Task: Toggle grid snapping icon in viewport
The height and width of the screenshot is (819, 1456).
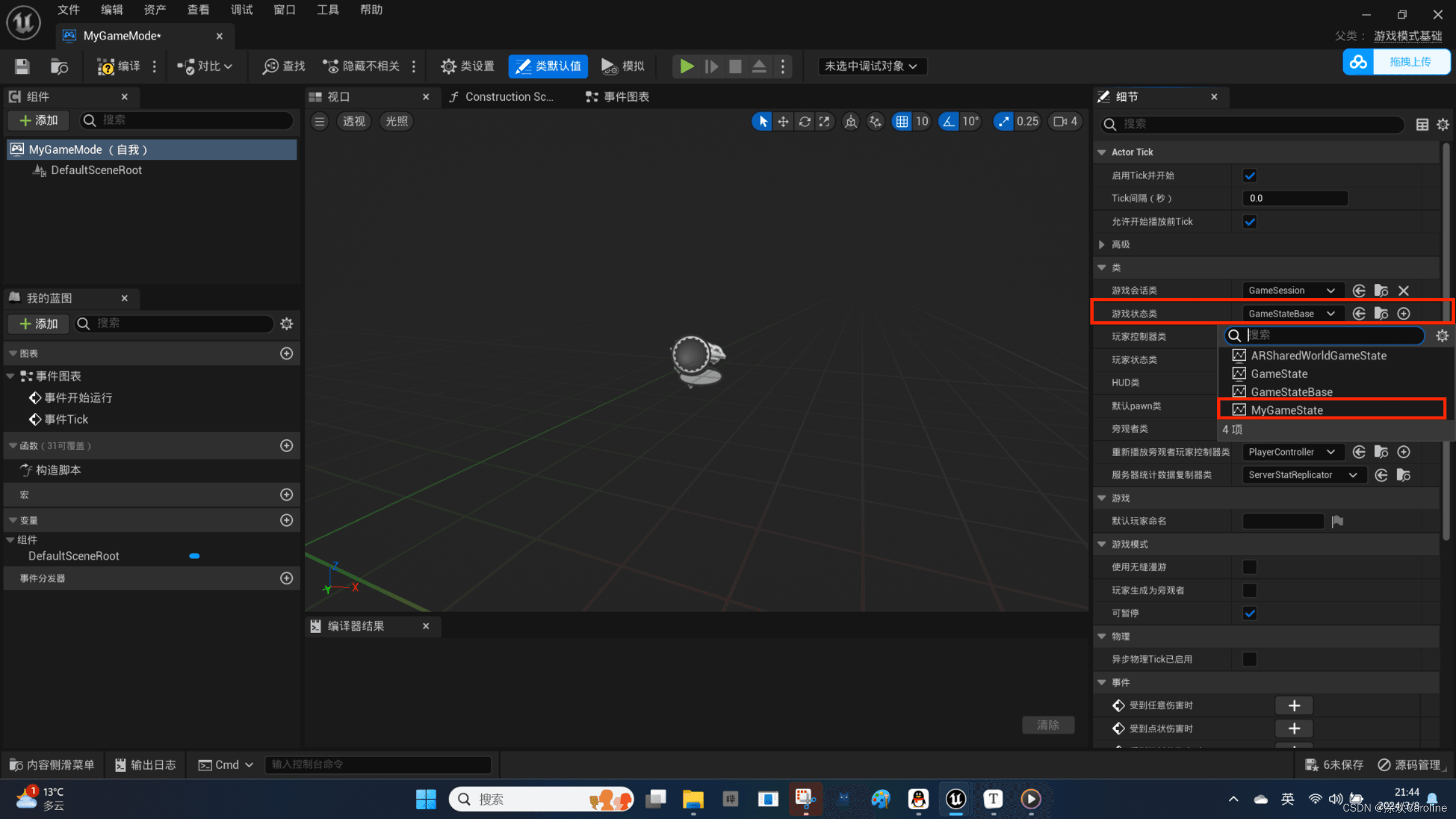Action: [x=902, y=121]
